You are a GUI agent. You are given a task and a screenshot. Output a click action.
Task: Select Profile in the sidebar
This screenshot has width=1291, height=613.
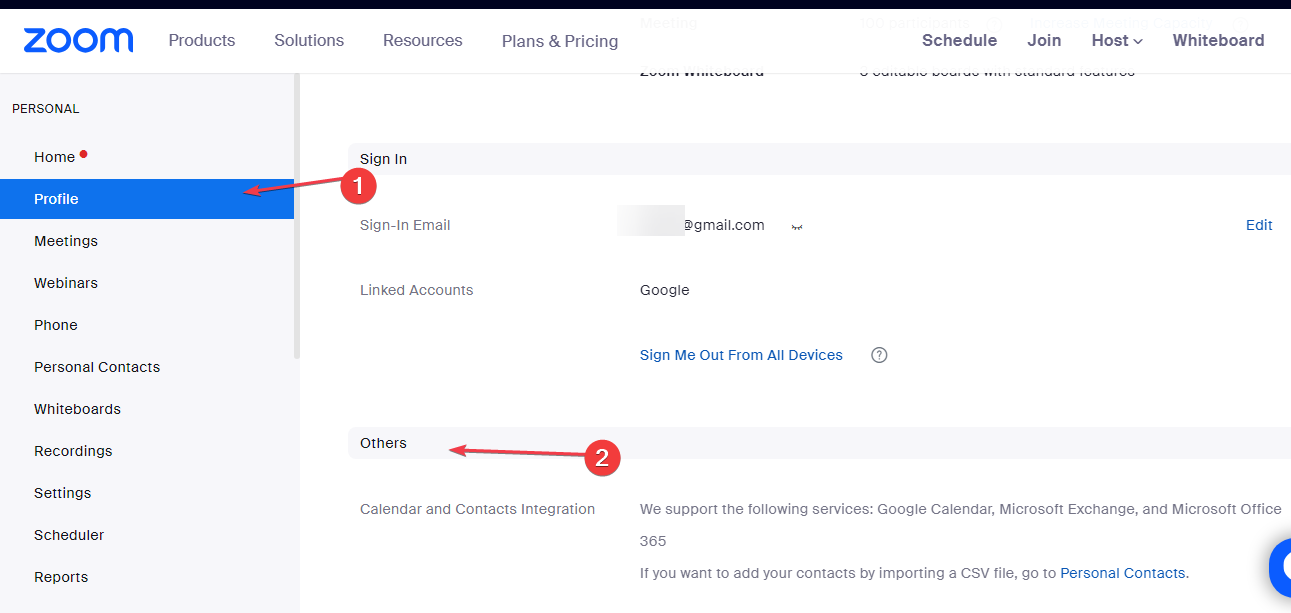click(x=147, y=199)
